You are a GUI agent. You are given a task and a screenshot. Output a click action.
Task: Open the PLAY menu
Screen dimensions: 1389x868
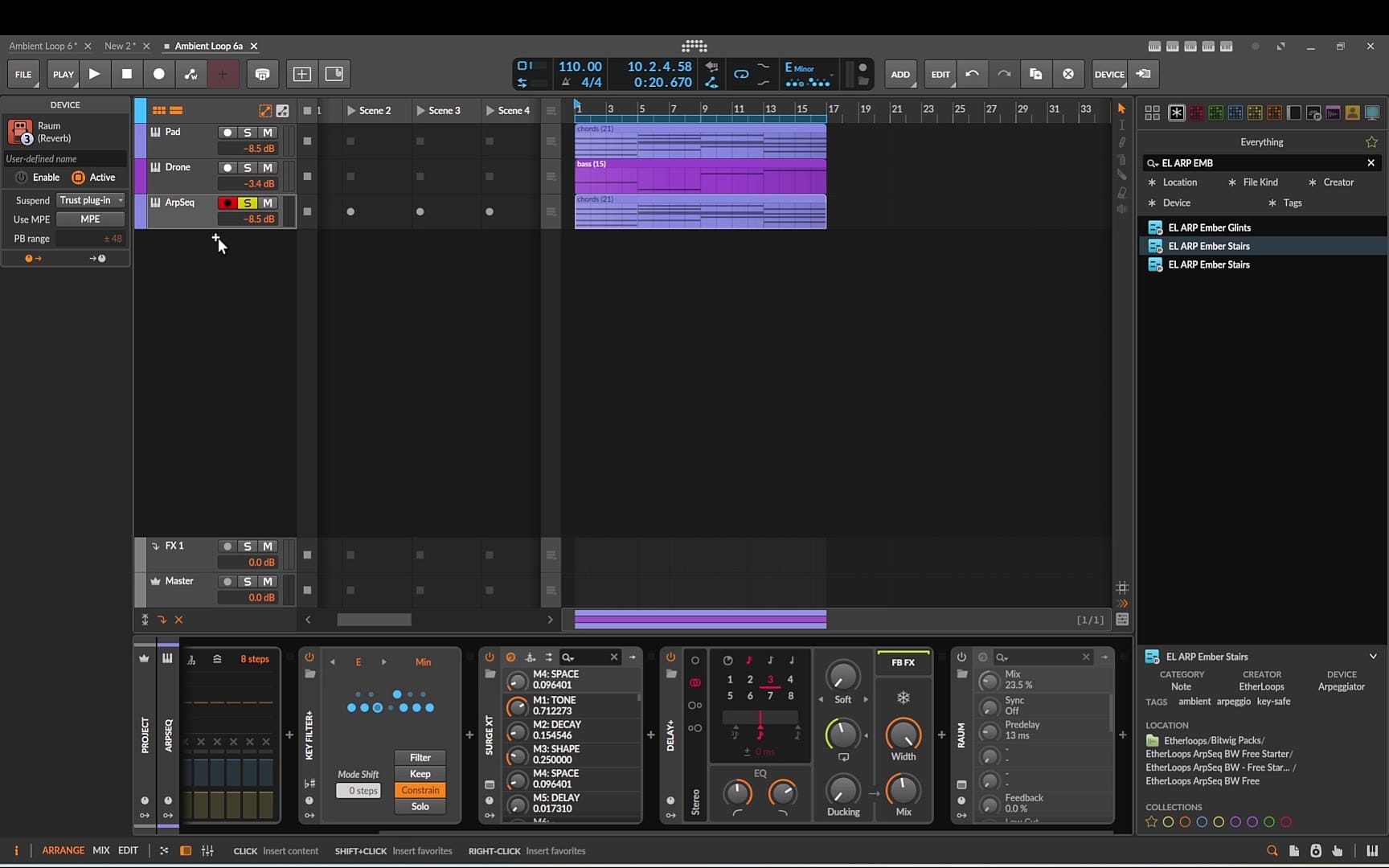point(63,74)
